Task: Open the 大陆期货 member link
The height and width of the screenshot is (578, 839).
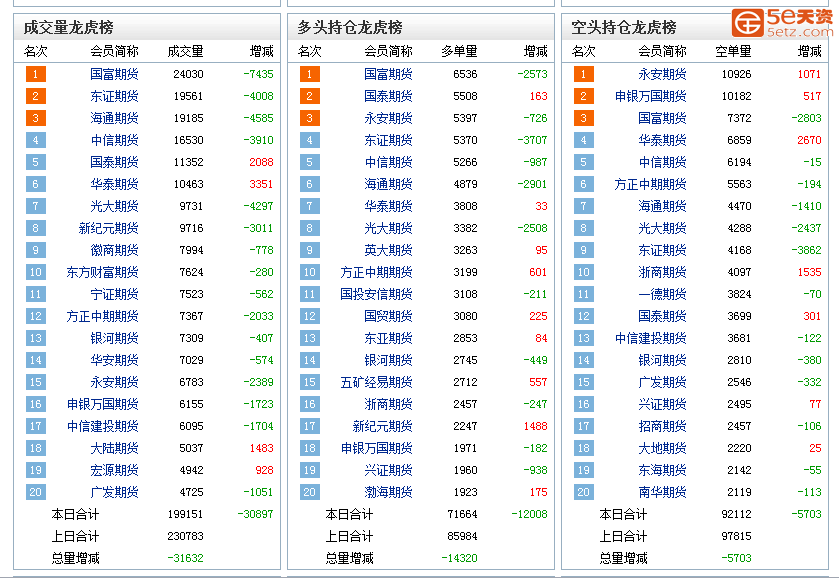Action: 114,448
